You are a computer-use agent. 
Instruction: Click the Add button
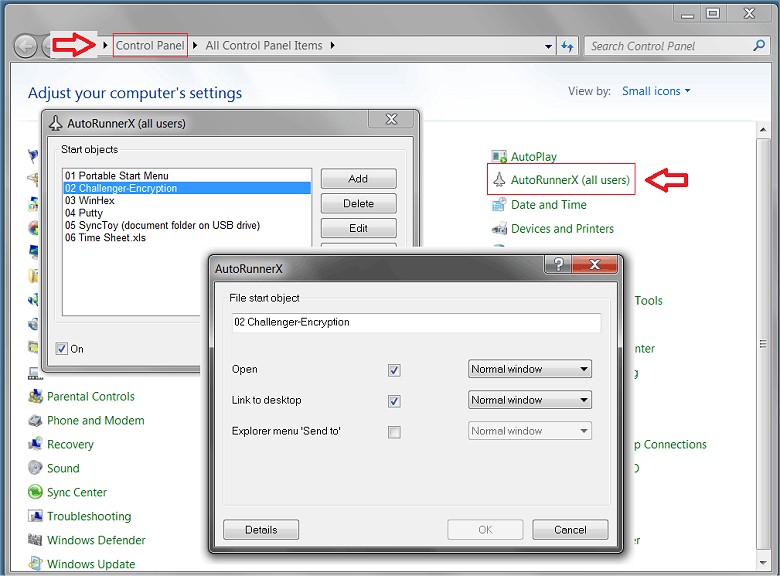(x=359, y=179)
